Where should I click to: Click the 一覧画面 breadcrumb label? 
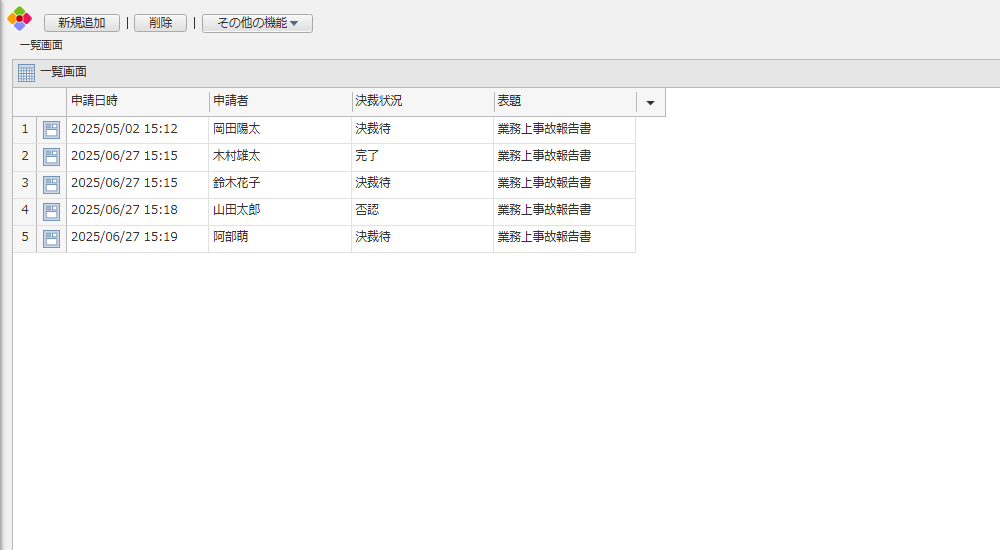point(41,45)
